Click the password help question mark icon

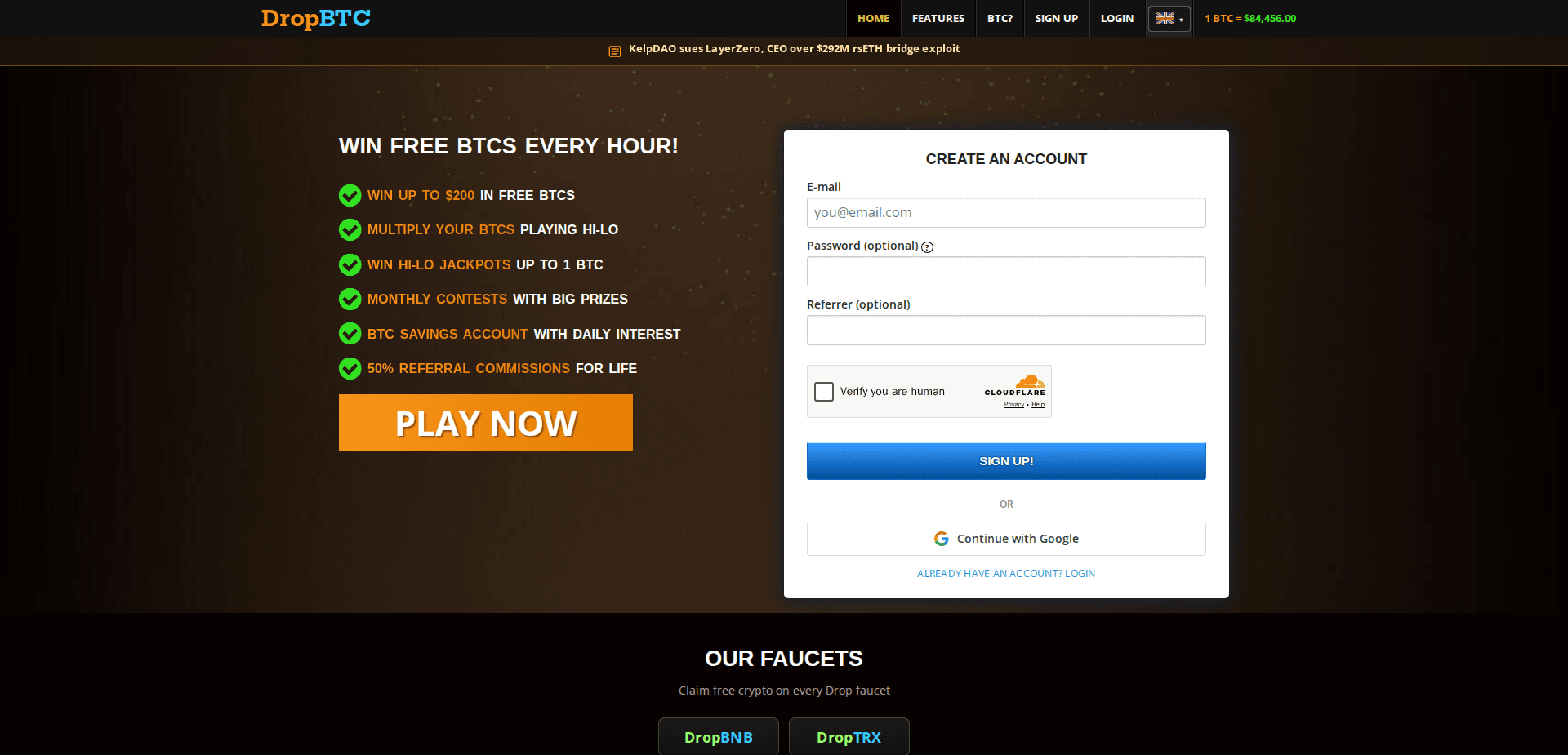(x=927, y=247)
